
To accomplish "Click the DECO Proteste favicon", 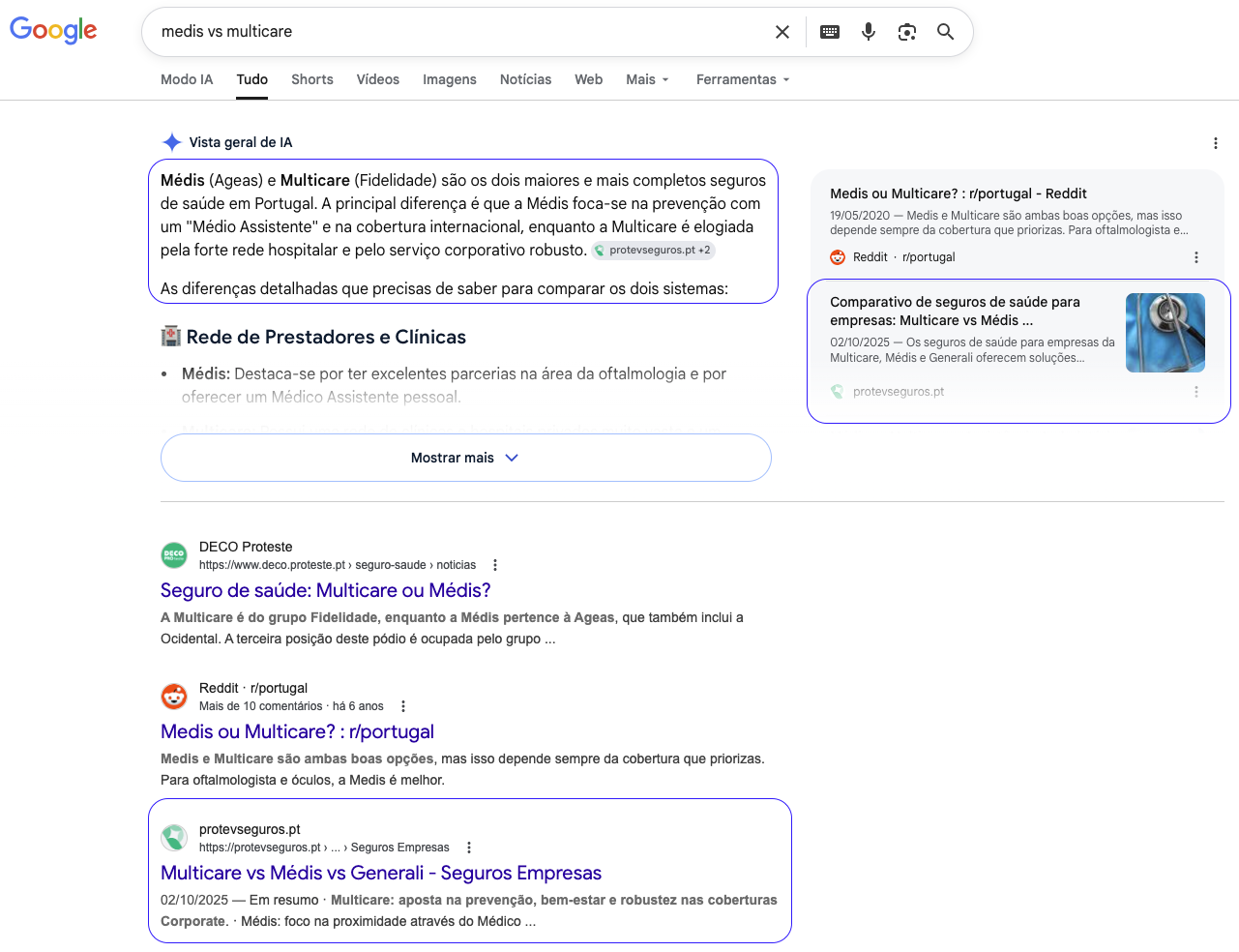I will (174, 555).
